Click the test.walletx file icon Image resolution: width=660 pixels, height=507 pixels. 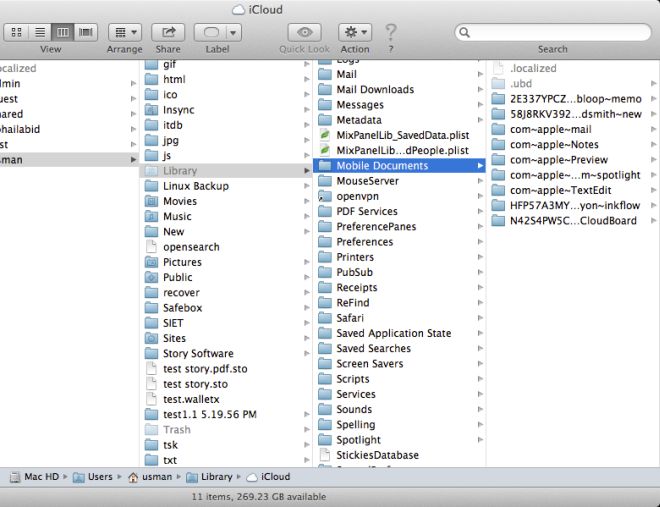coord(151,399)
